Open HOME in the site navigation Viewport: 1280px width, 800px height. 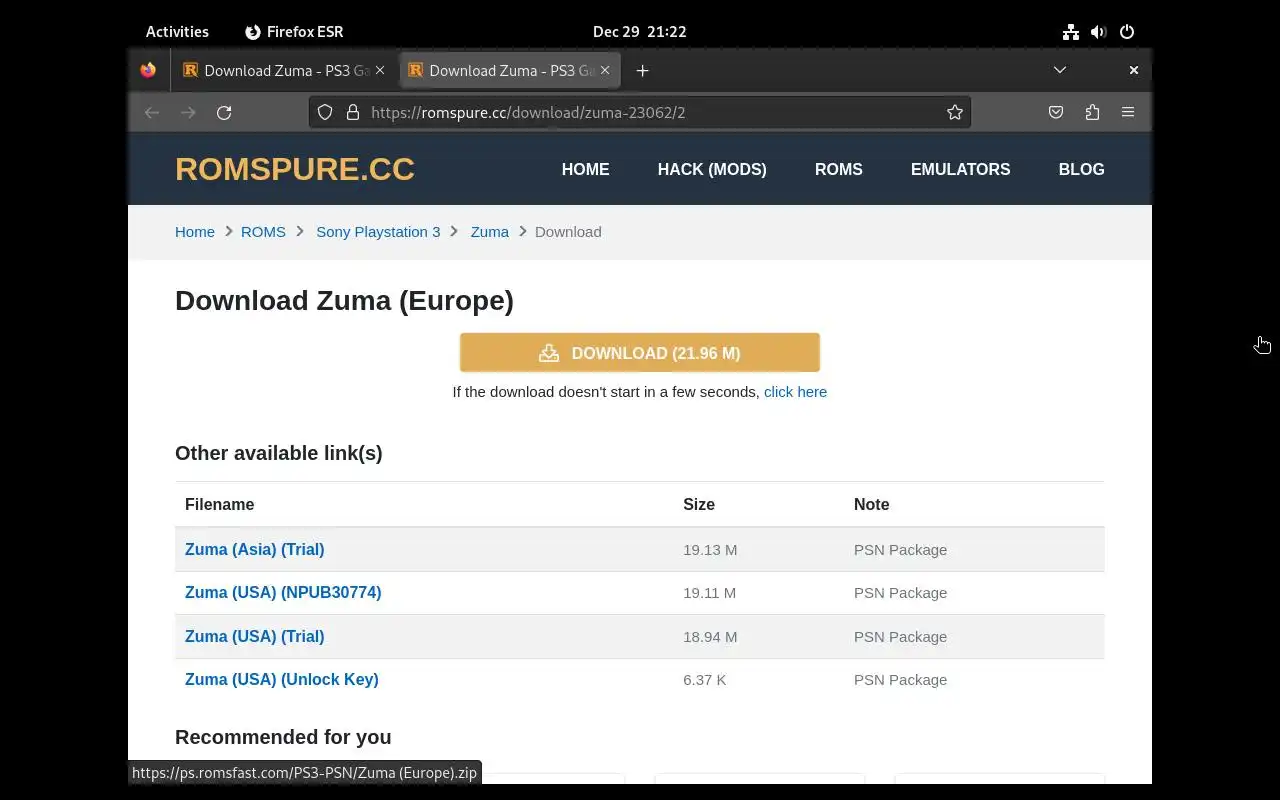click(585, 169)
